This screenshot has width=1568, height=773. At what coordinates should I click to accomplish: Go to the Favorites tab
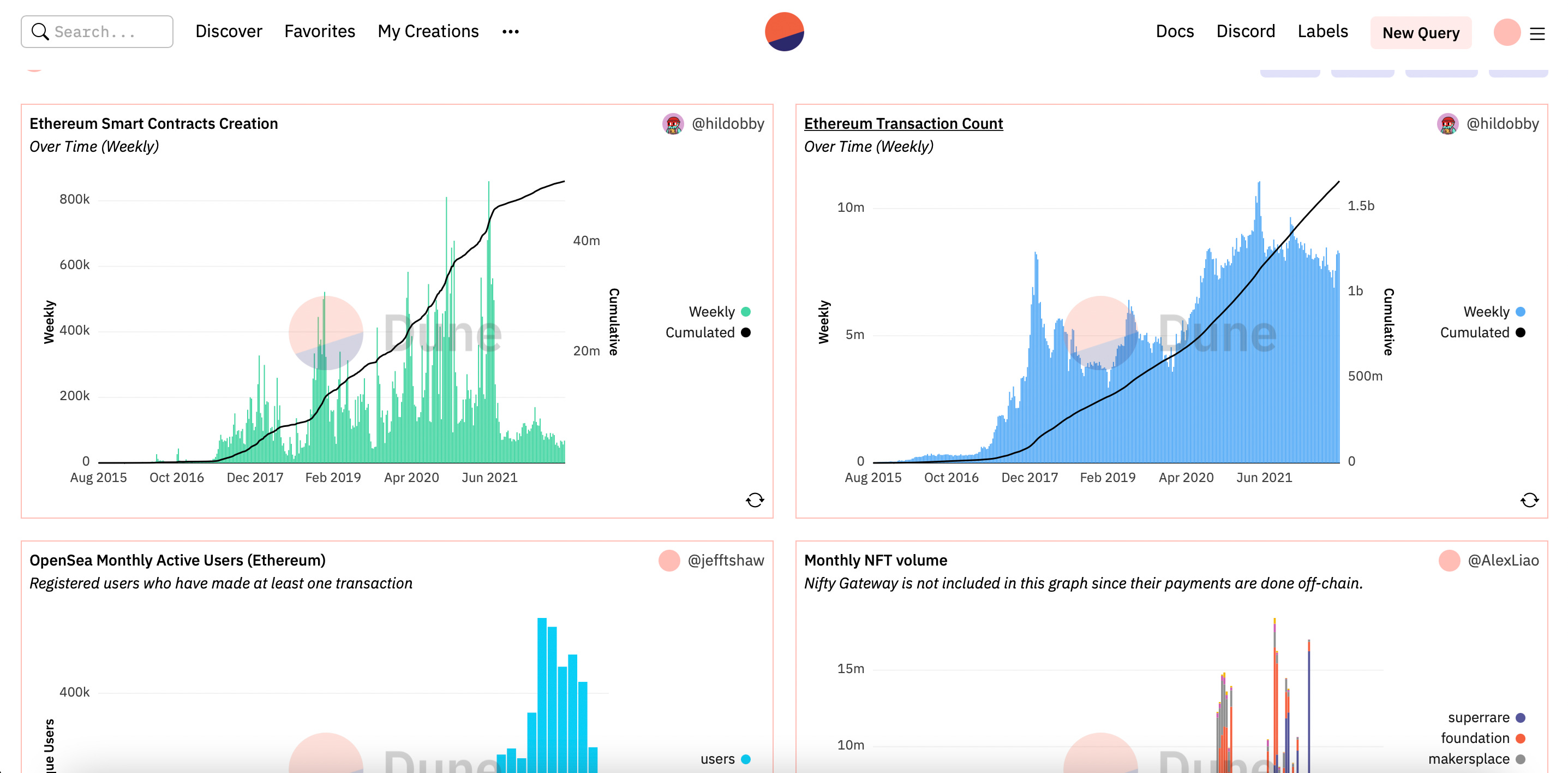click(320, 32)
